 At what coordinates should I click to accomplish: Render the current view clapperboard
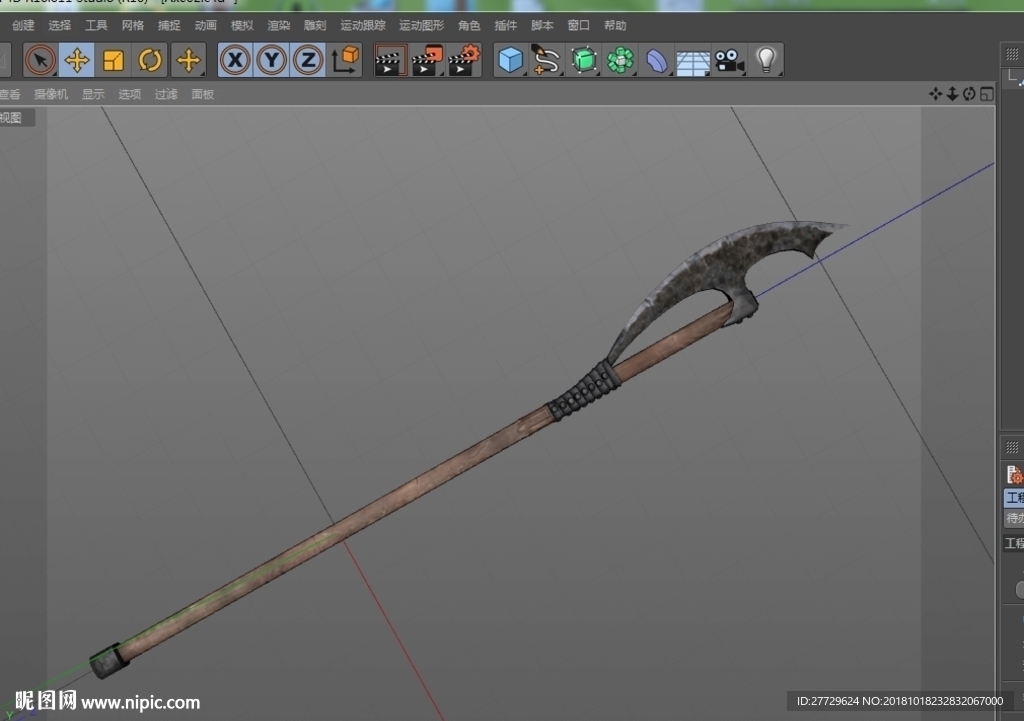(x=391, y=60)
